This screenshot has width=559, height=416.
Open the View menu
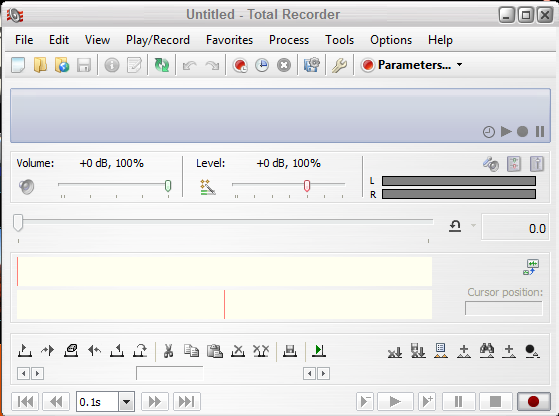pos(97,40)
